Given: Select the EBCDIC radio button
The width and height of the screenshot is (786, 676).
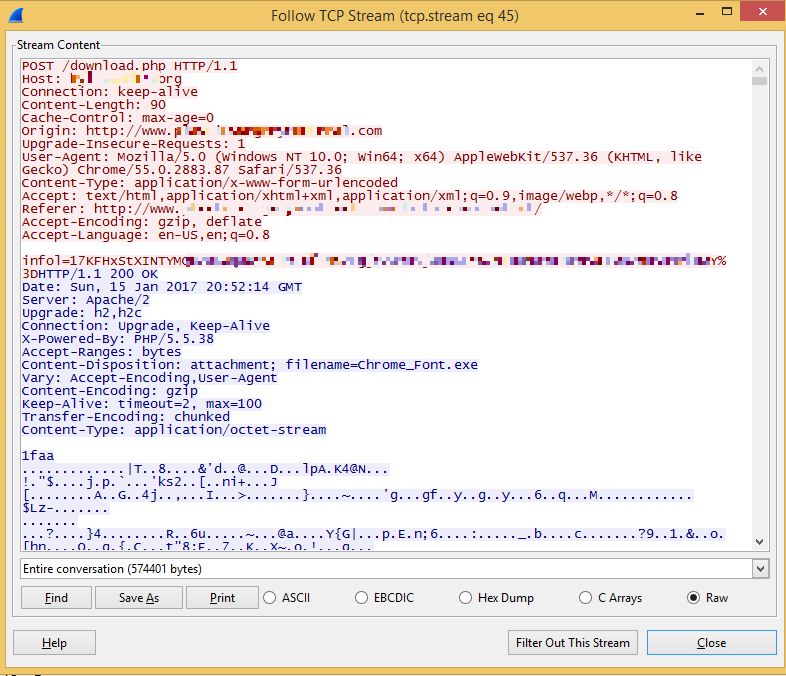Looking at the screenshot, I should (x=361, y=597).
